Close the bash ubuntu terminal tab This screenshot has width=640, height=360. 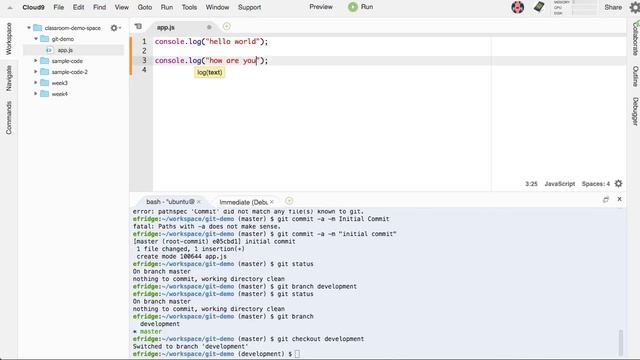199,202
